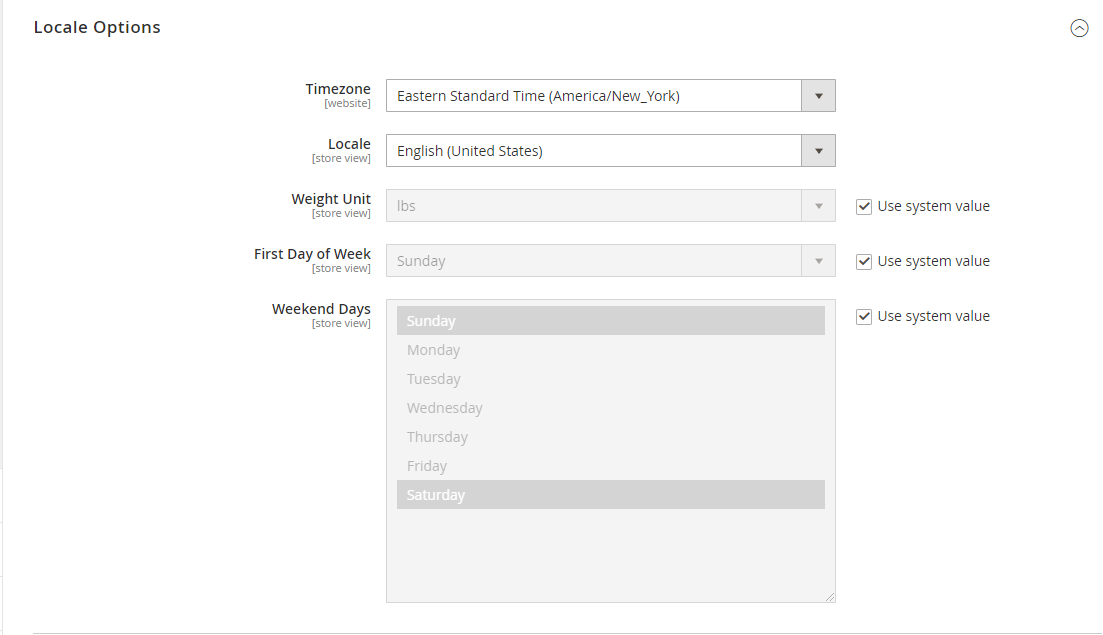
Task: Open the Locale dropdown
Action: point(818,150)
